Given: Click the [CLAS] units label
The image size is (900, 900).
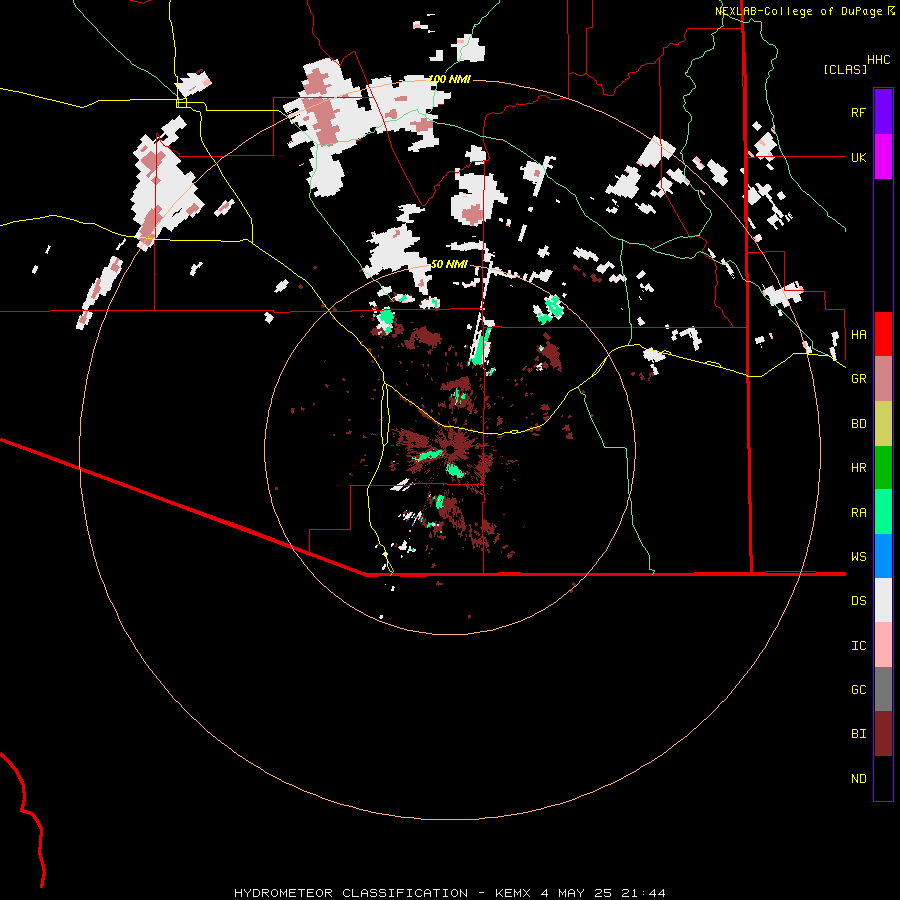Looking at the screenshot, I should tap(845, 69).
